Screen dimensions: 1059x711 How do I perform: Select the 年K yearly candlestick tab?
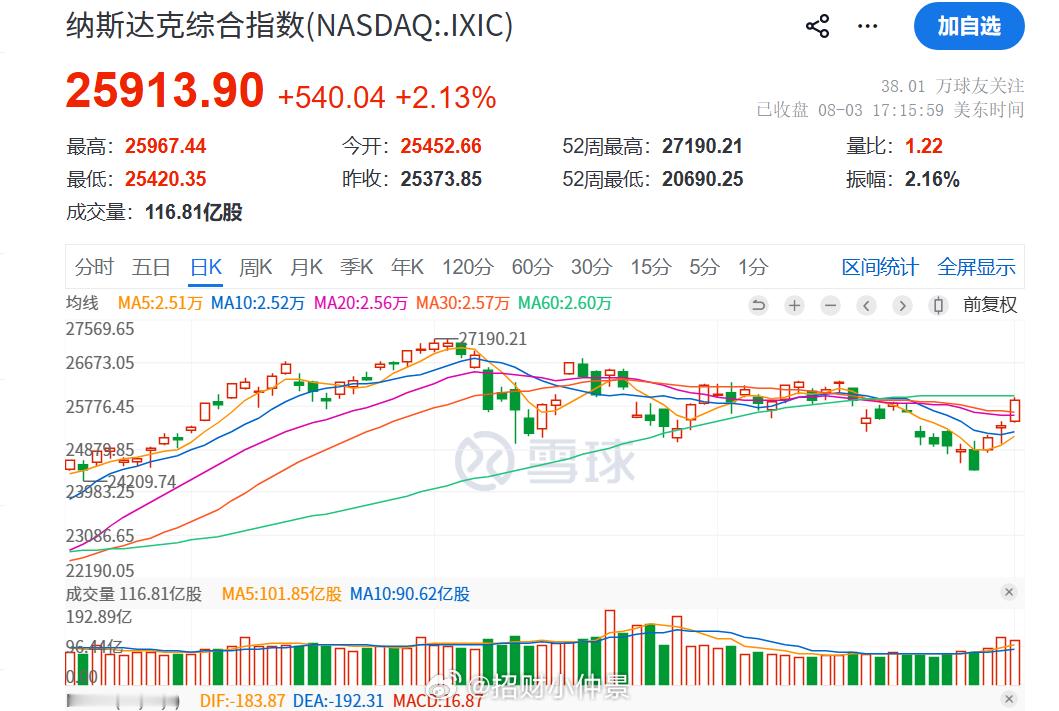407,267
